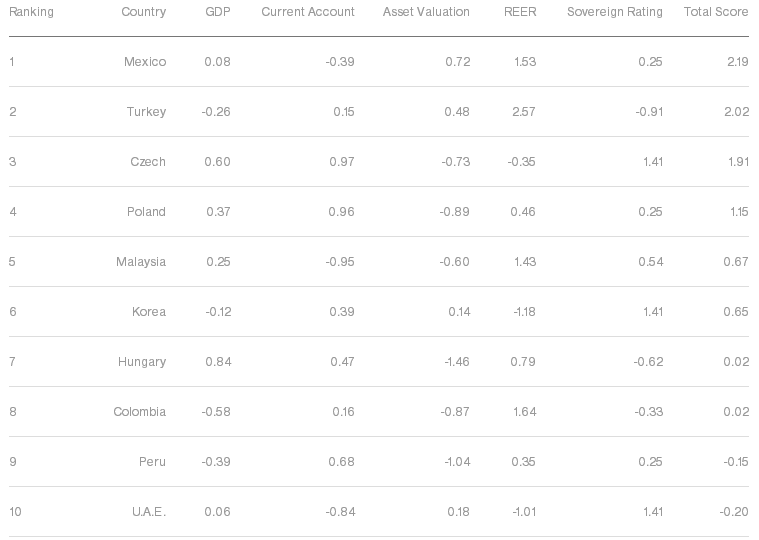The height and width of the screenshot is (540, 759).
Task: Select Colombia GDP value -0.58
Action: pos(216,412)
